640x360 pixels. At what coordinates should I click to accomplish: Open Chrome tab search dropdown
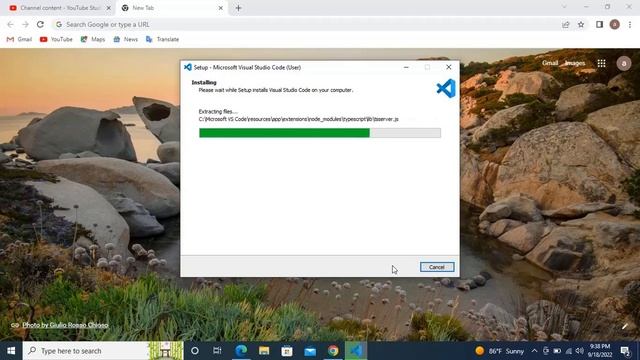pos(564,7)
